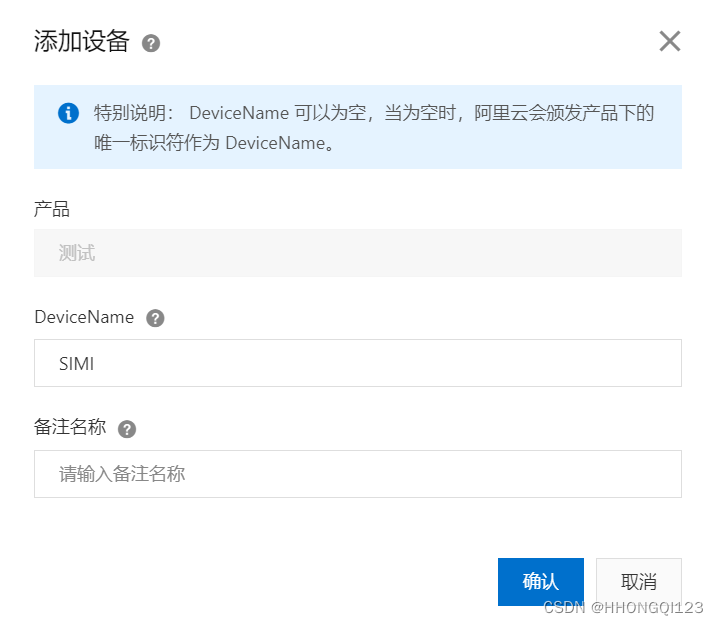This screenshot has height=625, width=718.
Task: Click the blue info icon in notice banner
Action: point(68,113)
